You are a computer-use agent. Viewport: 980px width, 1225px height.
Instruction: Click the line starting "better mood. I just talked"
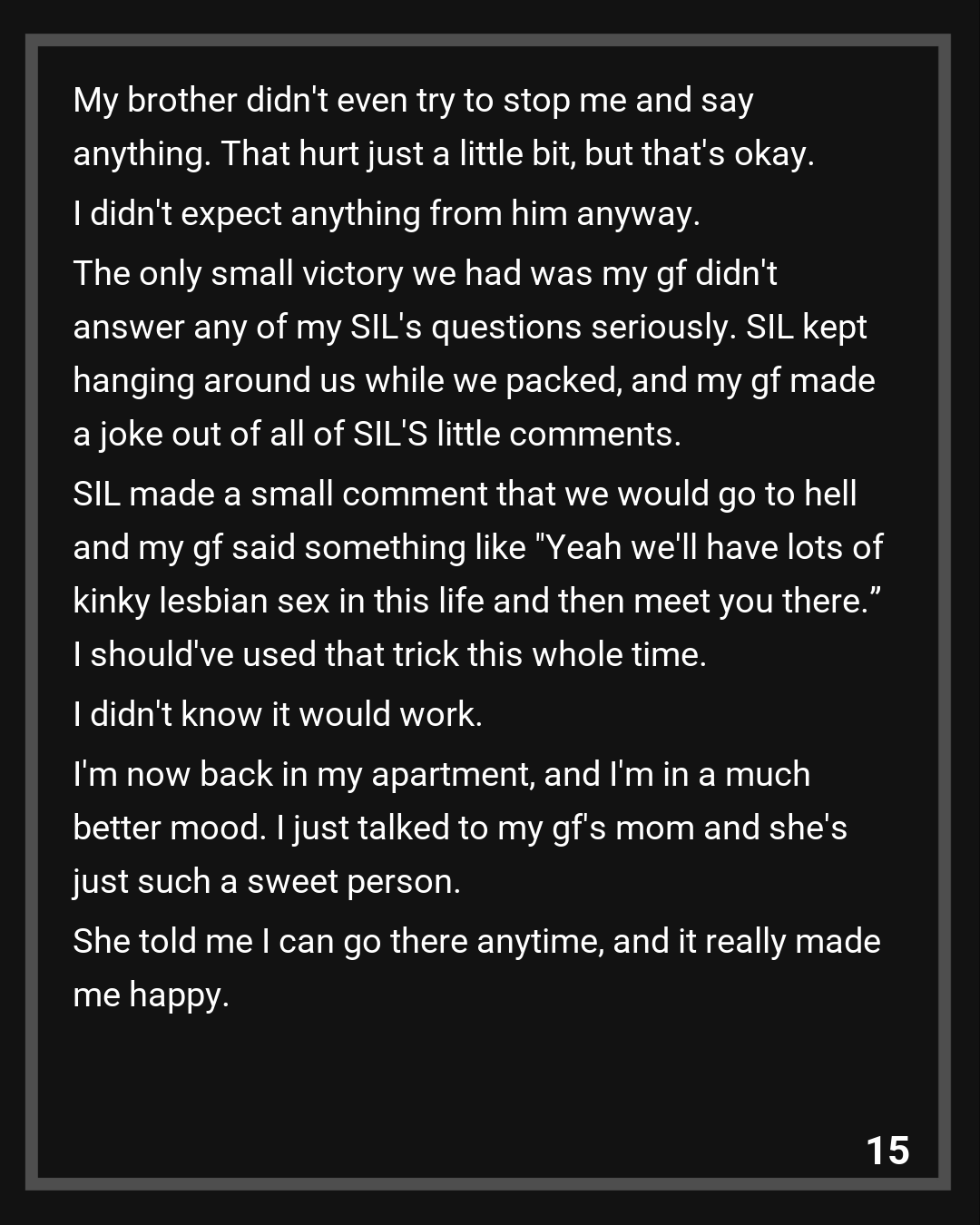point(460,828)
